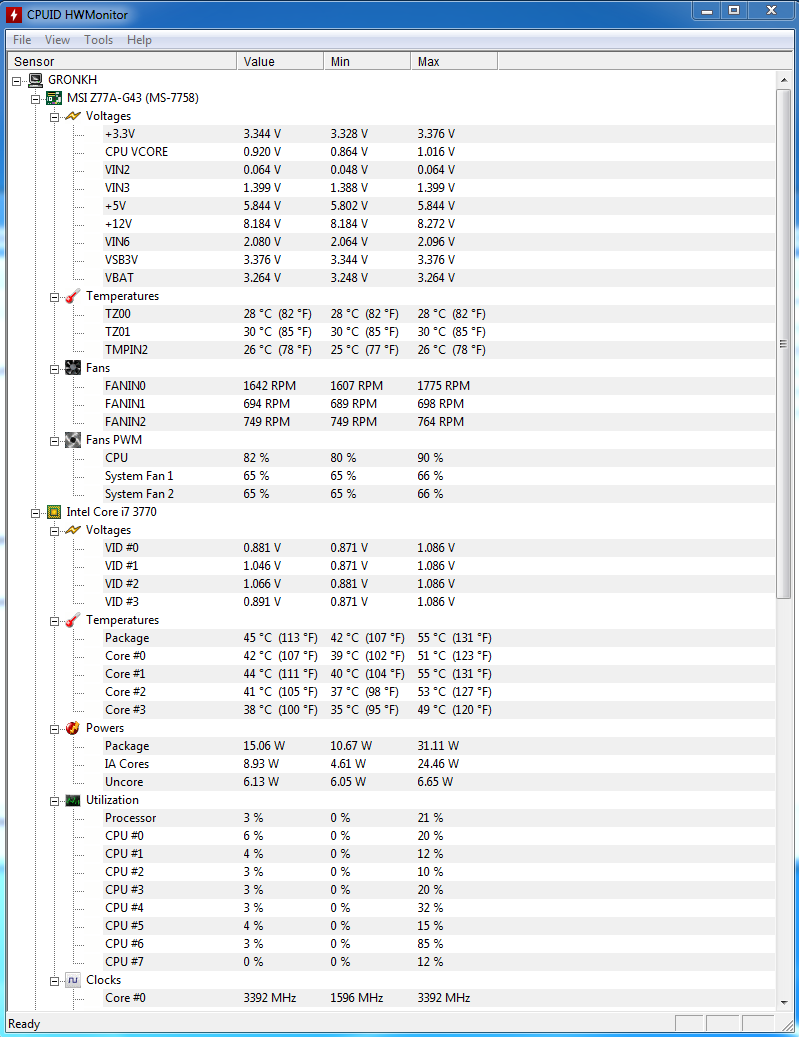
Task: Collapse the MSI Z77A-G43 node
Action: tap(36, 99)
